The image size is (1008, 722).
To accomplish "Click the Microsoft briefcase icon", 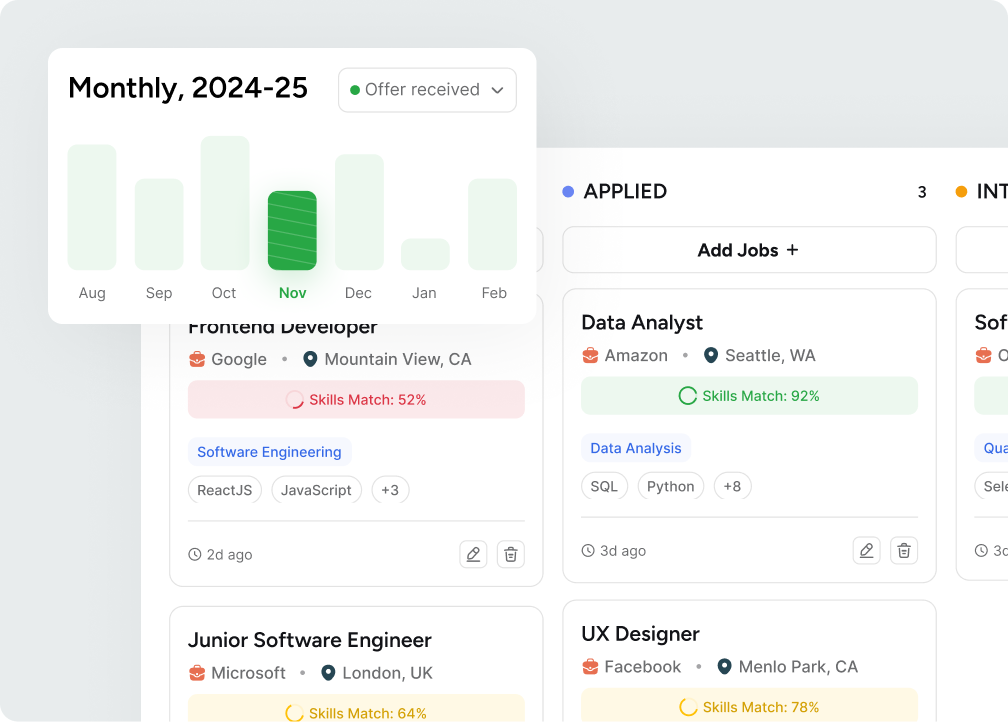I will (197, 672).
